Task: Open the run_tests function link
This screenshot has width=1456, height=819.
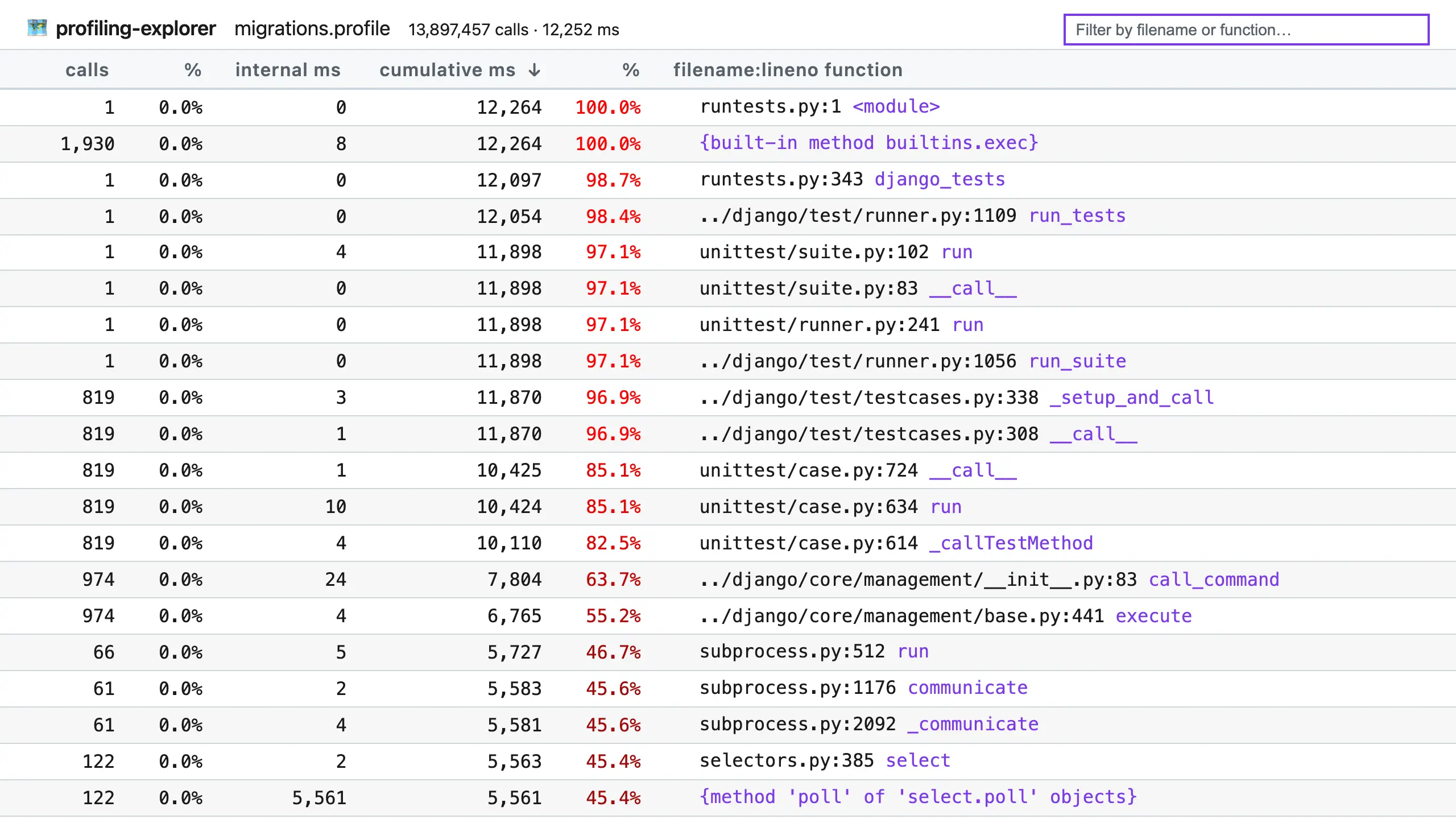Action: (x=1077, y=216)
